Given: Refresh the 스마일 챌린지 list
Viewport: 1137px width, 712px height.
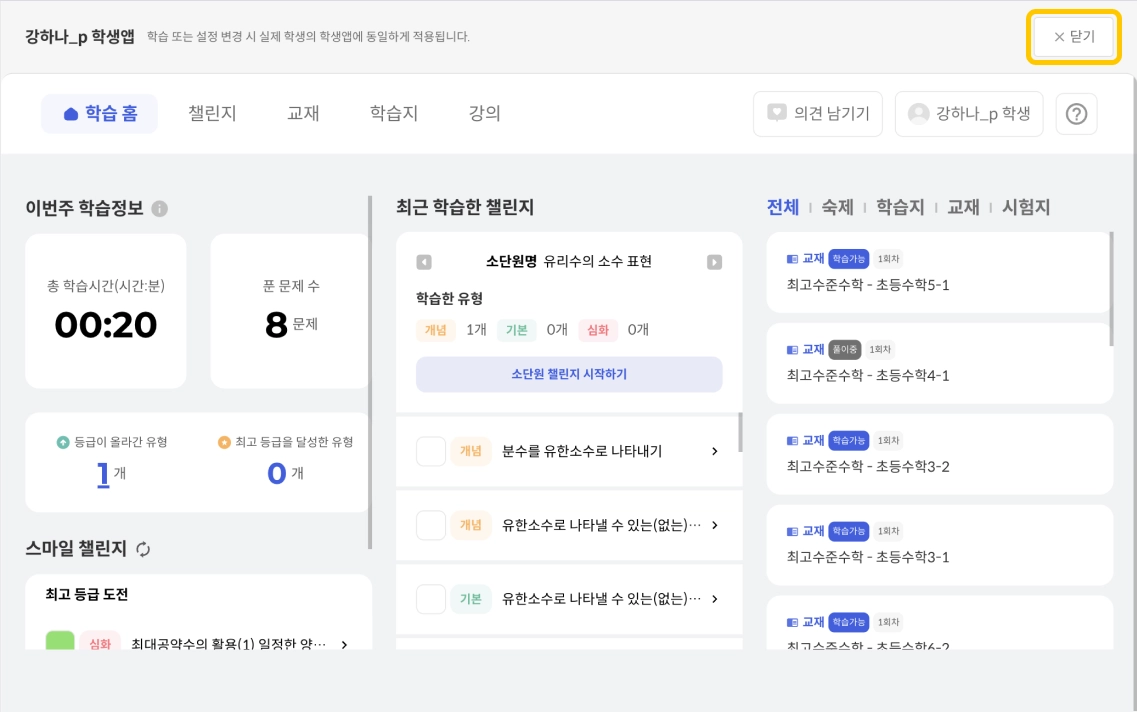Looking at the screenshot, I should (x=143, y=549).
